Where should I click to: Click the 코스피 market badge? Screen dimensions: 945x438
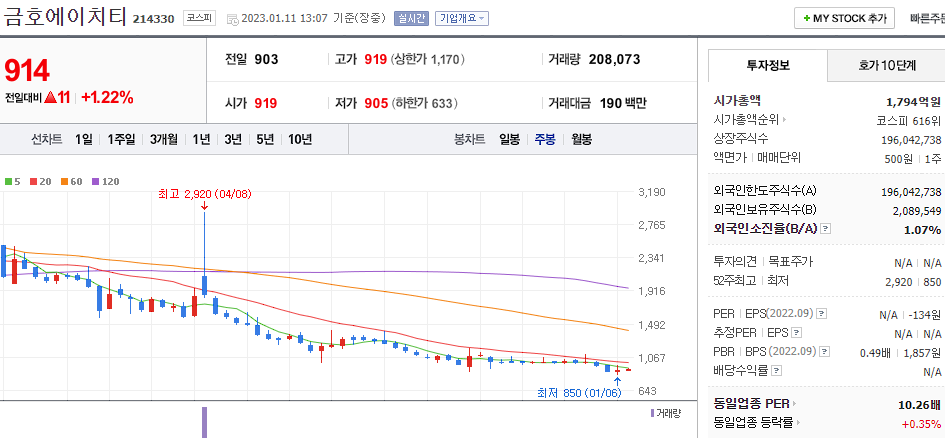[x=199, y=19]
